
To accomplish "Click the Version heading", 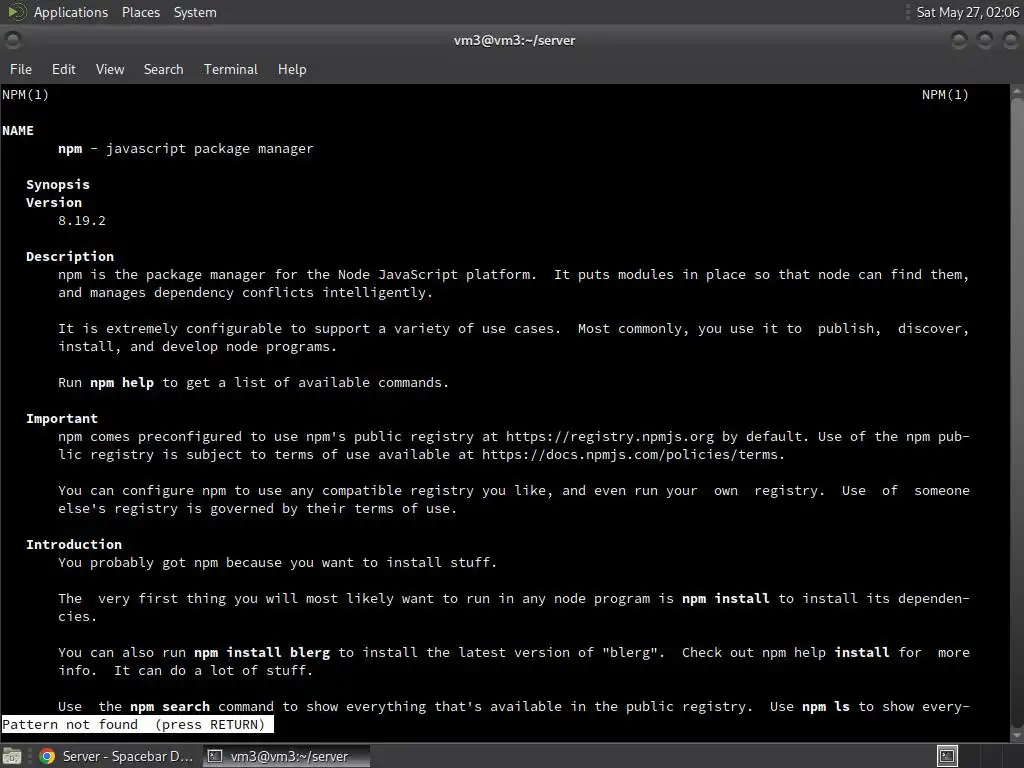I will tap(54, 202).
